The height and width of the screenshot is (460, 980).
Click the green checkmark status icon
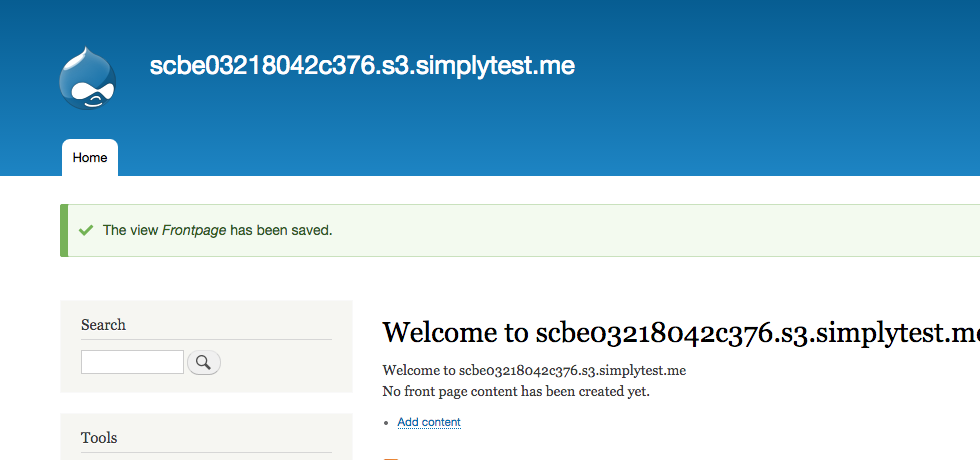pos(86,230)
